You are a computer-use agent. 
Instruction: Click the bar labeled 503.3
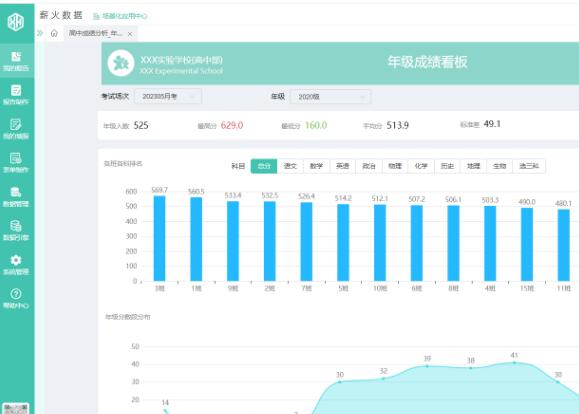point(490,244)
